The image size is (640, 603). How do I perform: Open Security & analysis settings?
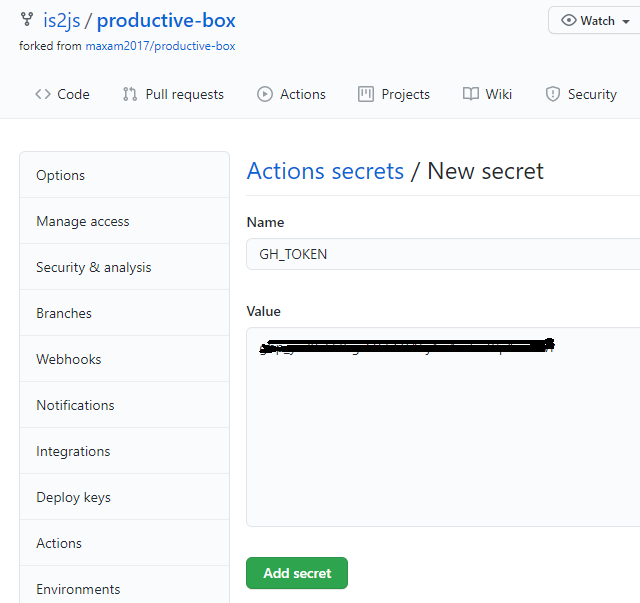[x=124, y=267]
